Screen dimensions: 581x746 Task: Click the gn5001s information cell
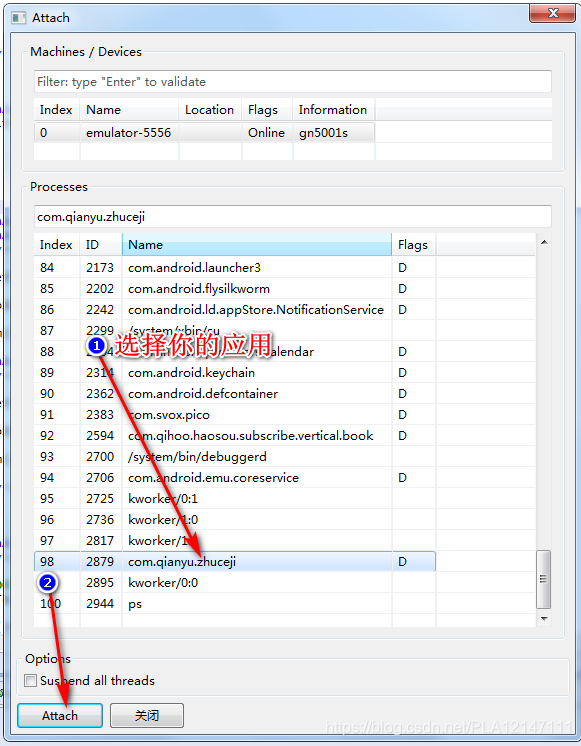pos(334,132)
